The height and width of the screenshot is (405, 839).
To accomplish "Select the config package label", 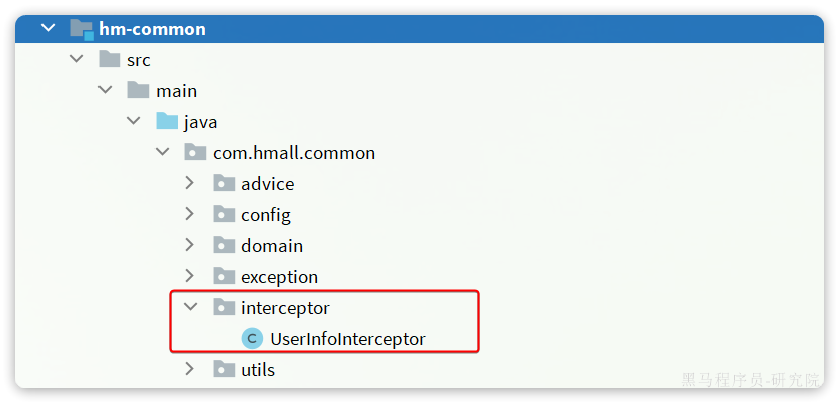I will (x=265, y=215).
